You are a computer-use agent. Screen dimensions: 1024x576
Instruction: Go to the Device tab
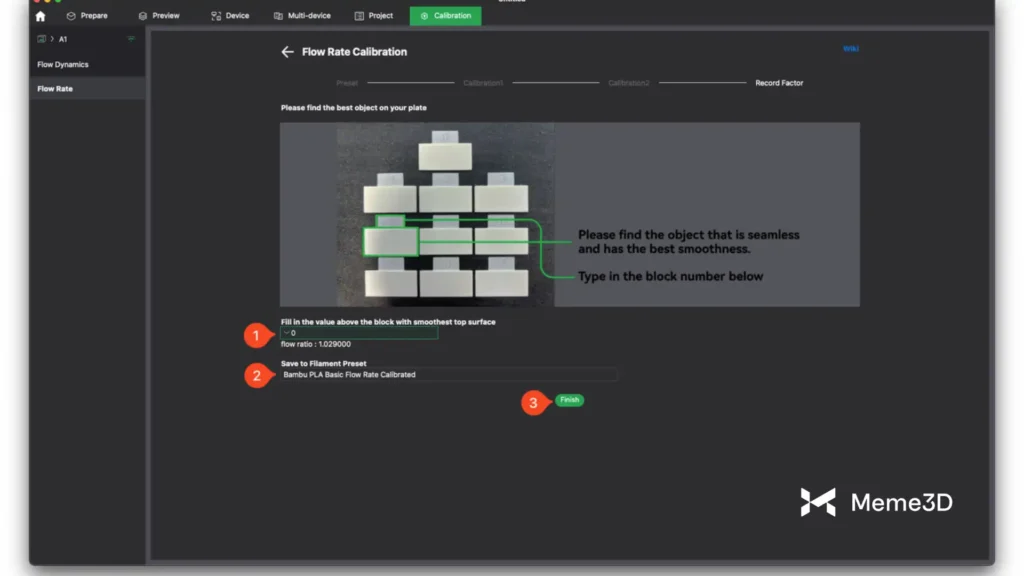click(x=230, y=16)
